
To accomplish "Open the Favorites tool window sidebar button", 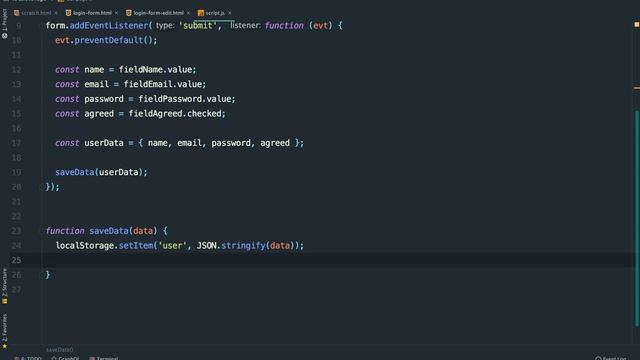I will (4, 331).
